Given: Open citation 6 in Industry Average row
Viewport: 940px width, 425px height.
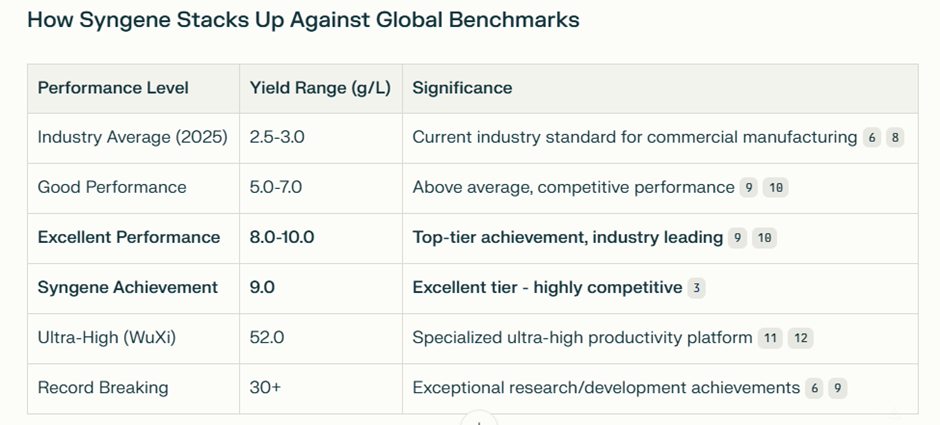Looking at the screenshot, I should (x=872, y=138).
